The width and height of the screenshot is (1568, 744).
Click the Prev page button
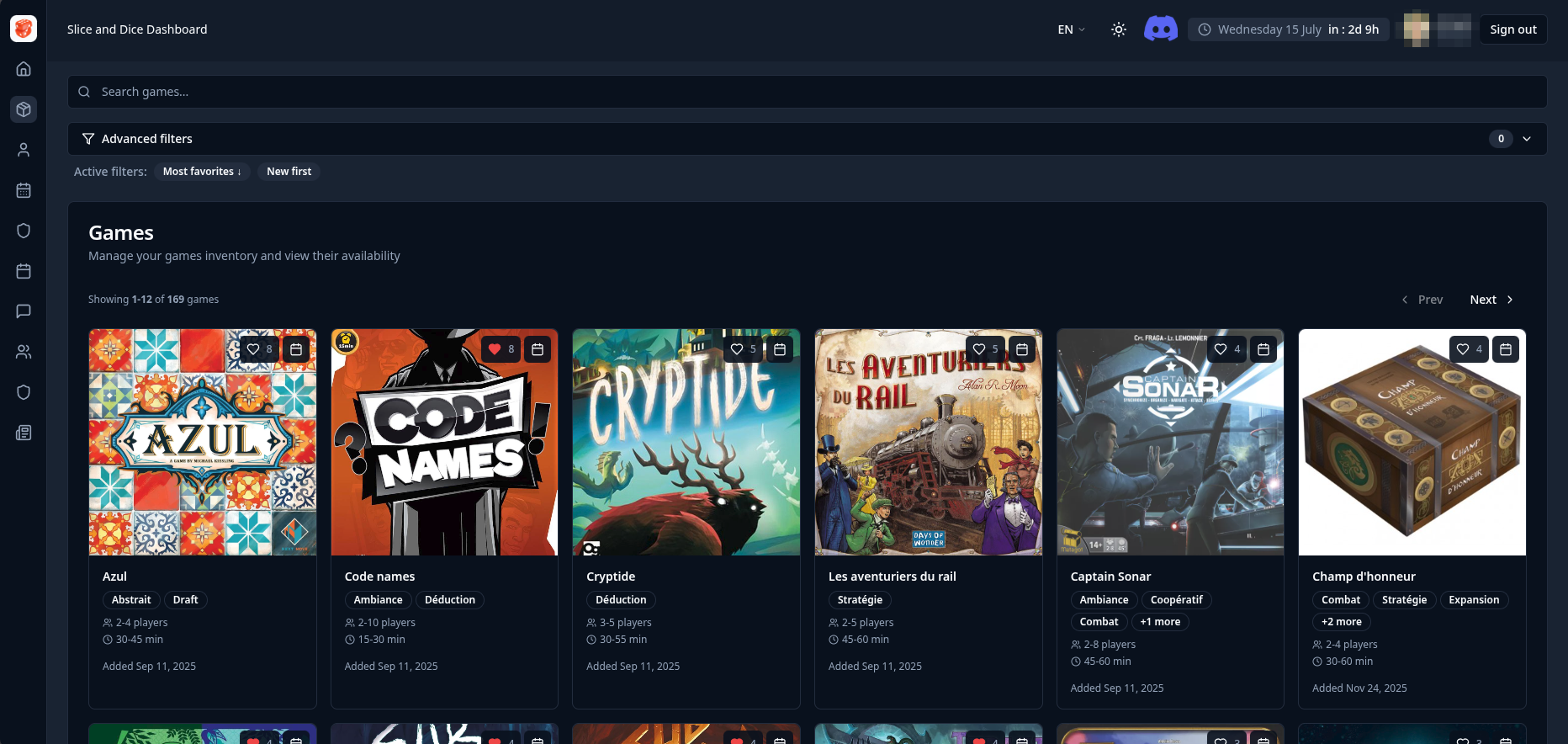coord(1422,300)
